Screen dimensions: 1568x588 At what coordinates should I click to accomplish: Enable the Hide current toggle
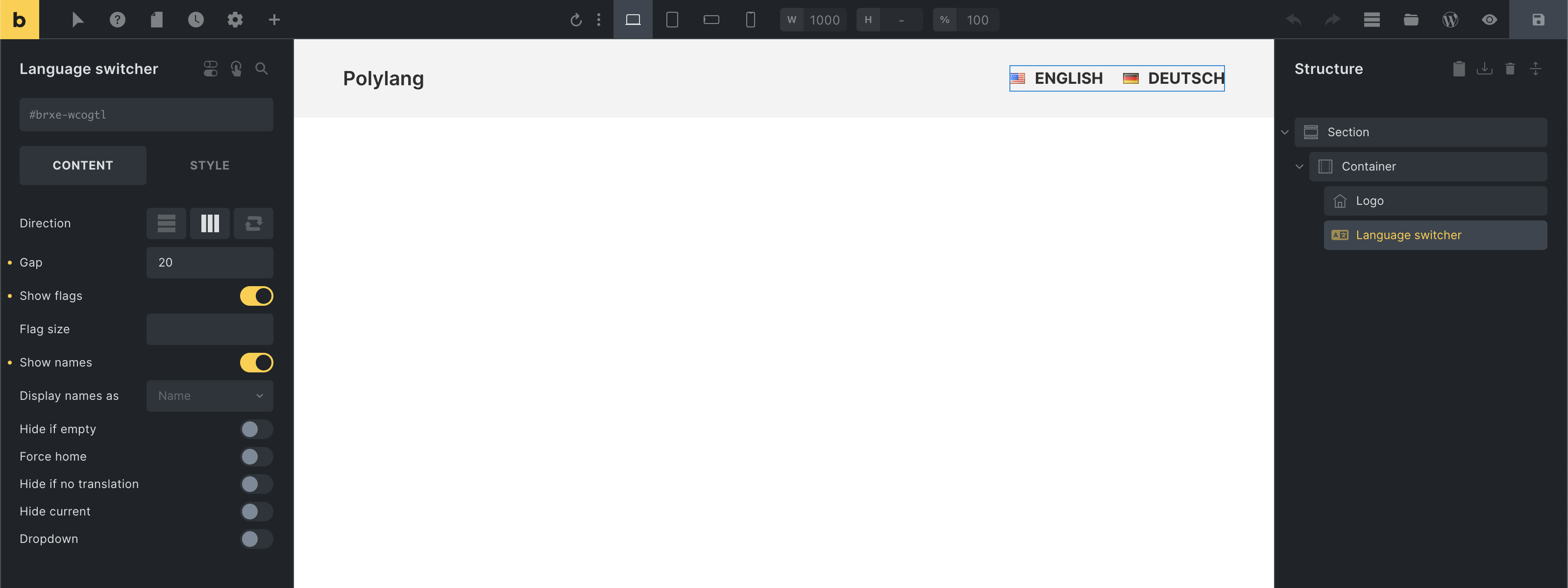(x=256, y=511)
